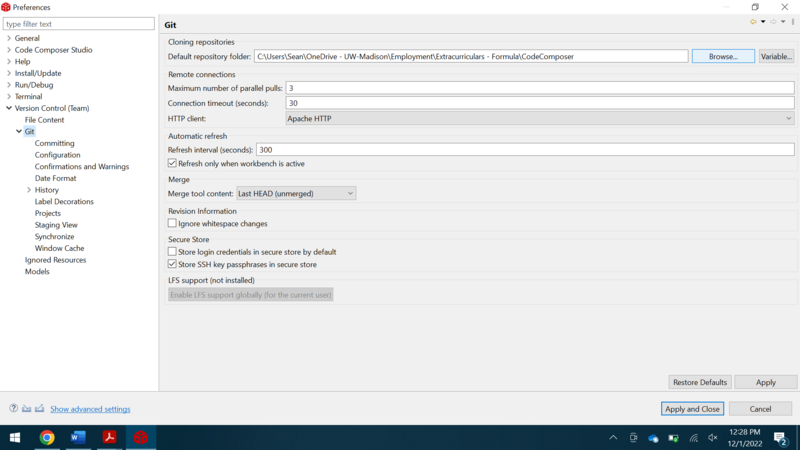The height and width of the screenshot is (450, 800).
Task: Open the Models preferences page
Action: 37,272
